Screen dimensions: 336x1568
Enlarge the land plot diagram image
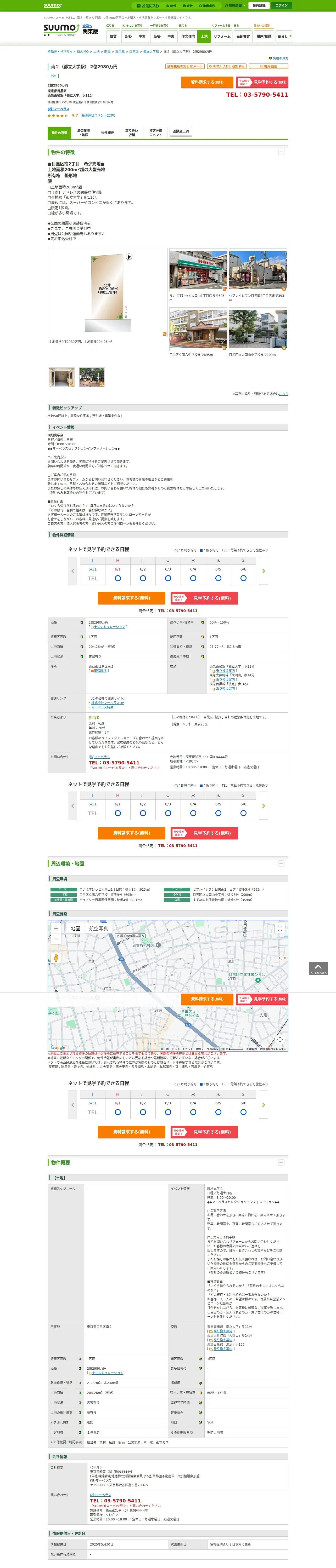pyautogui.click(x=107, y=293)
